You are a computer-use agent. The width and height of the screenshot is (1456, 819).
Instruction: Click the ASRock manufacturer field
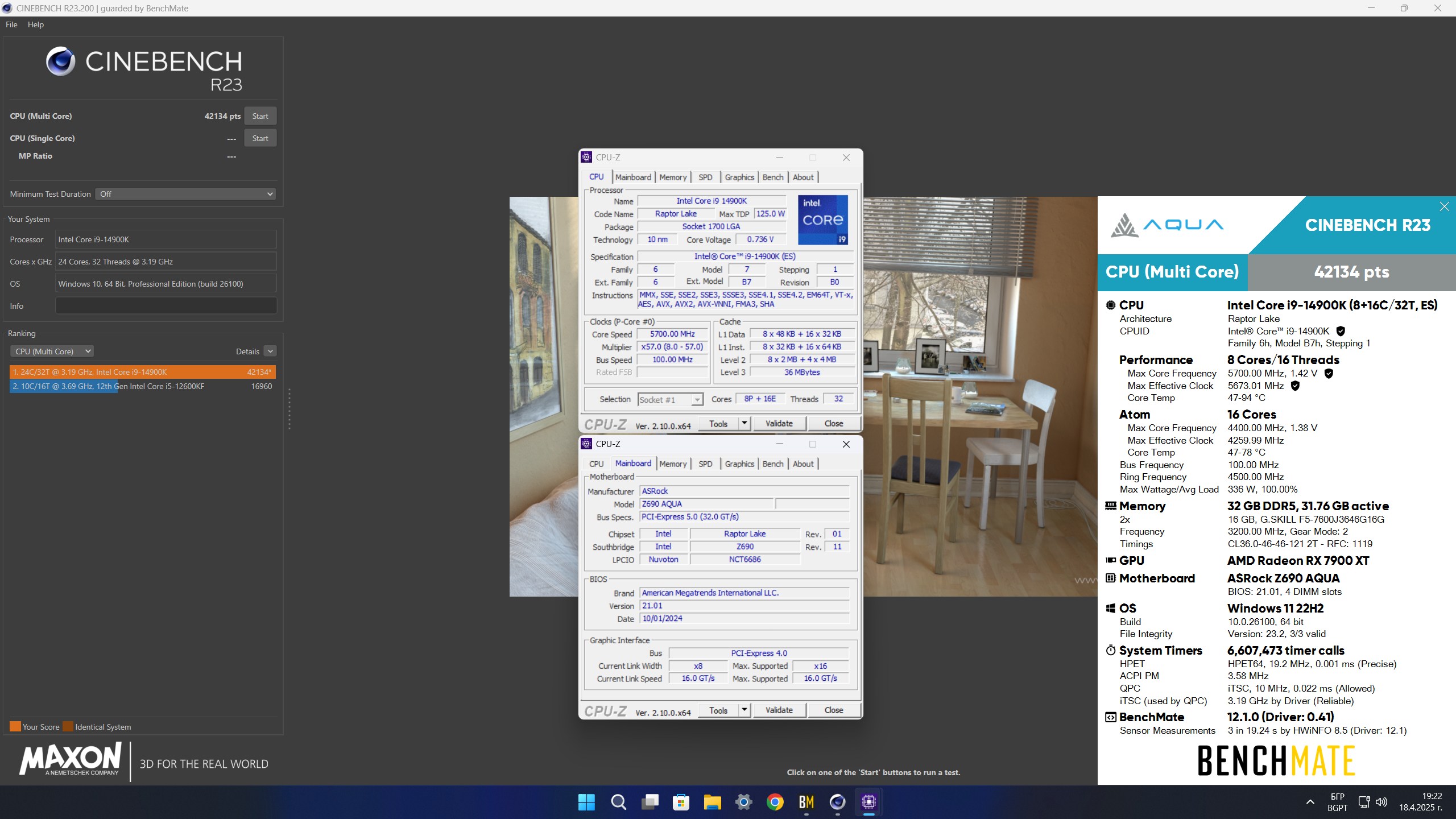[x=744, y=491]
